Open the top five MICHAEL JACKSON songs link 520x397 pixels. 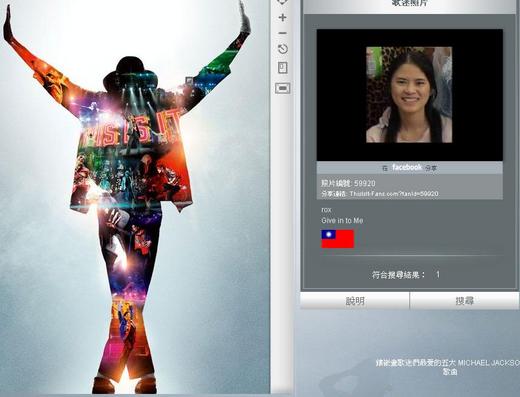coord(448,367)
